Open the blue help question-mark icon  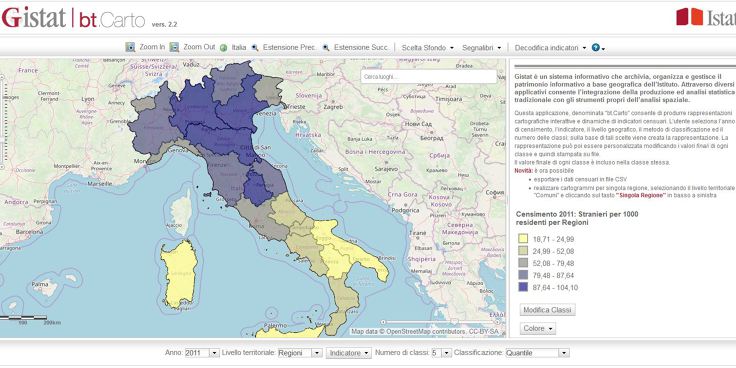(596, 47)
